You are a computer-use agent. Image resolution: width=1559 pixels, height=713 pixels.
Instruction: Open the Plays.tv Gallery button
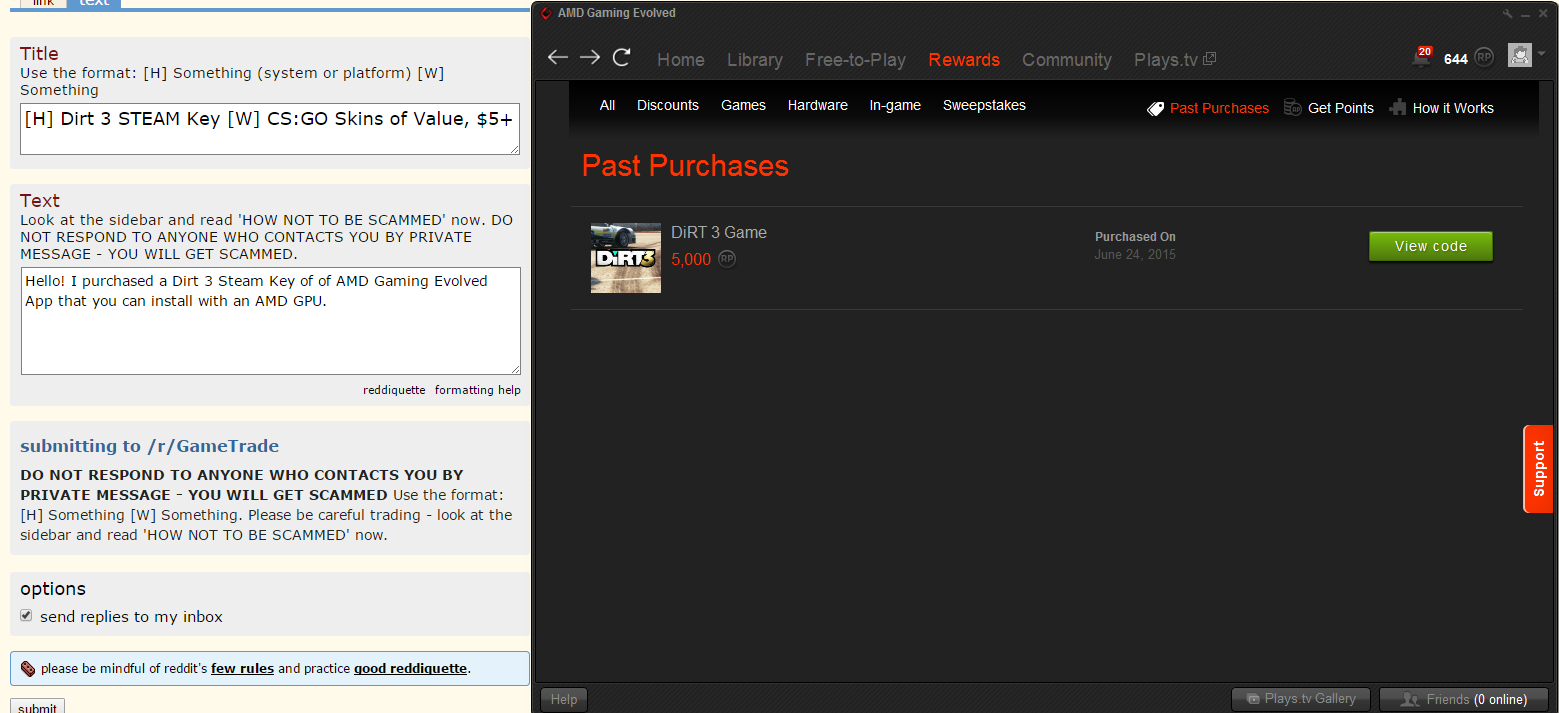point(1299,699)
